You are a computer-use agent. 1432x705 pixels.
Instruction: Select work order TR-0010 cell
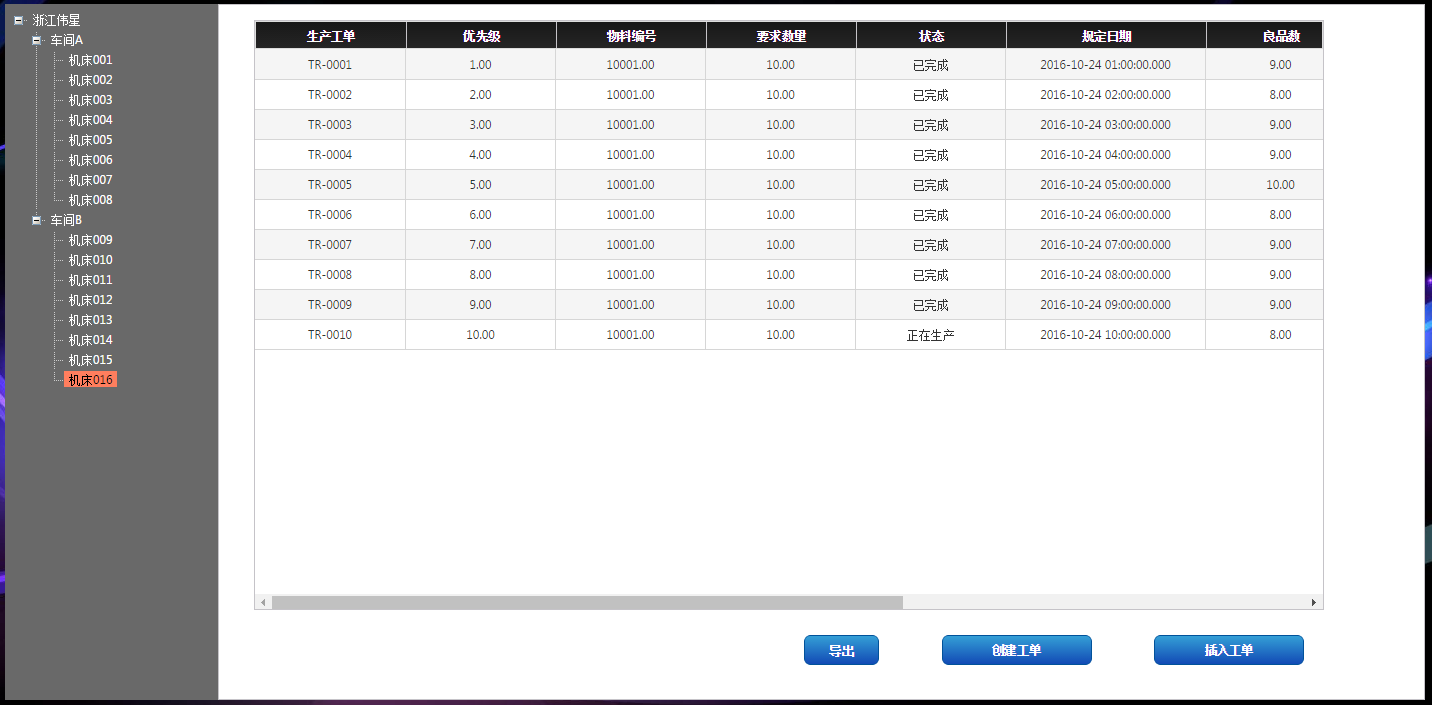click(x=330, y=335)
